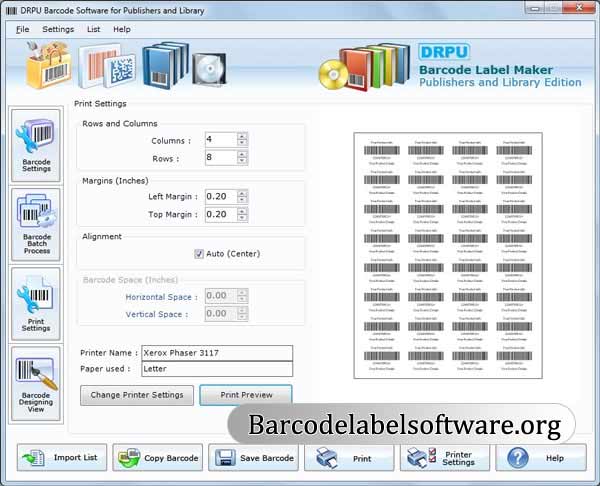
Task: Click the CD case banner icon
Action: (210, 69)
